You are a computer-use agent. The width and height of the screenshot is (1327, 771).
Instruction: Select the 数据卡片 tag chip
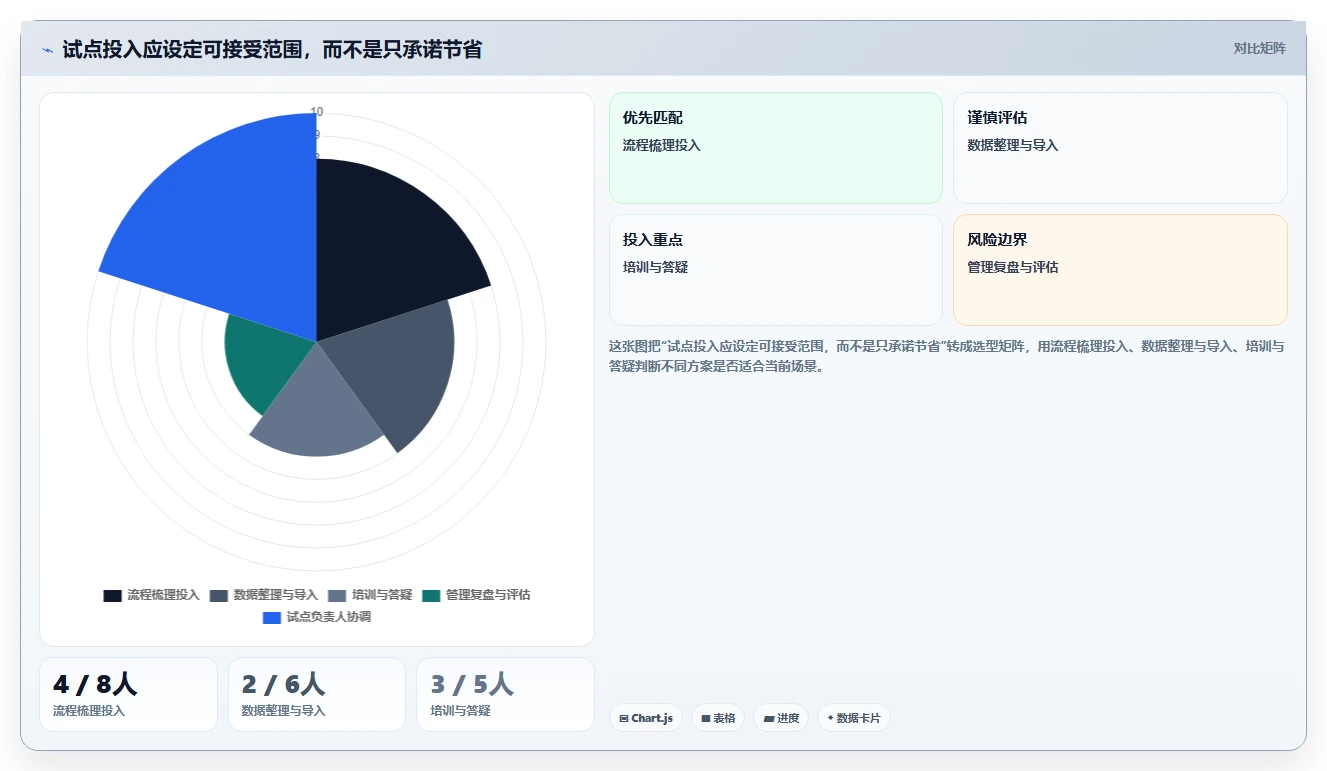pyautogui.click(x=854, y=718)
